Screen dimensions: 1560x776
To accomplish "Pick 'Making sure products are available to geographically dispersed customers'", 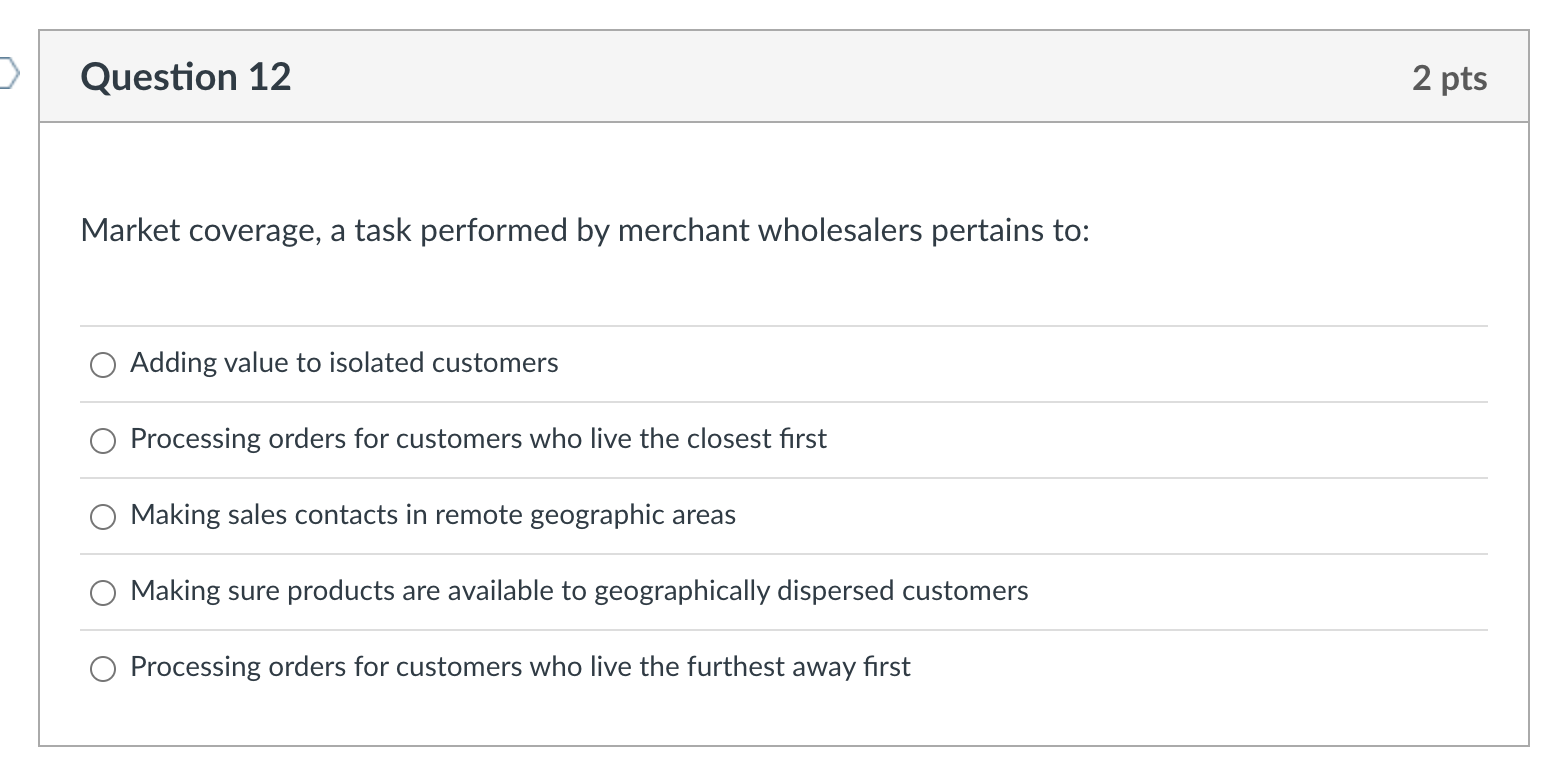I will (x=102, y=592).
